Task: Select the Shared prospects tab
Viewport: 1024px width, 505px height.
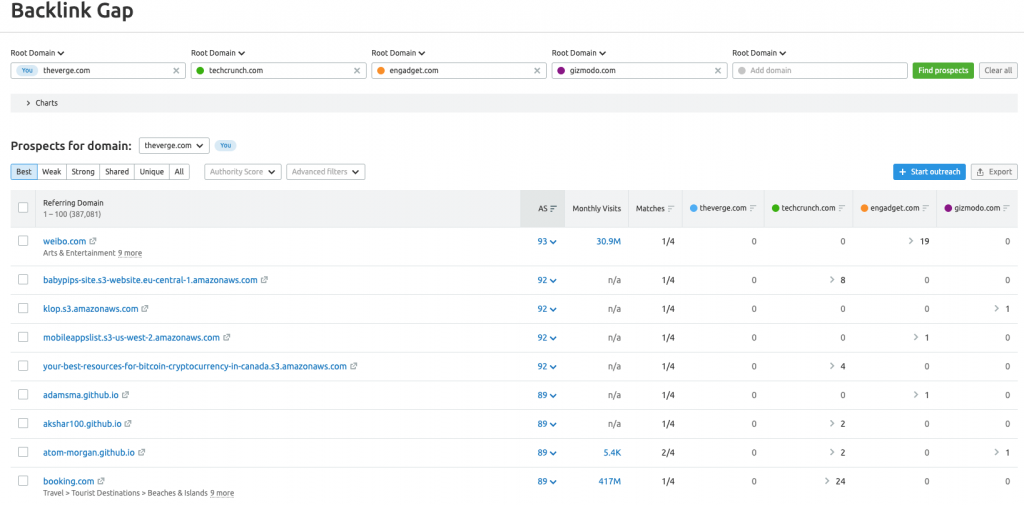Action: click(117, 172)
